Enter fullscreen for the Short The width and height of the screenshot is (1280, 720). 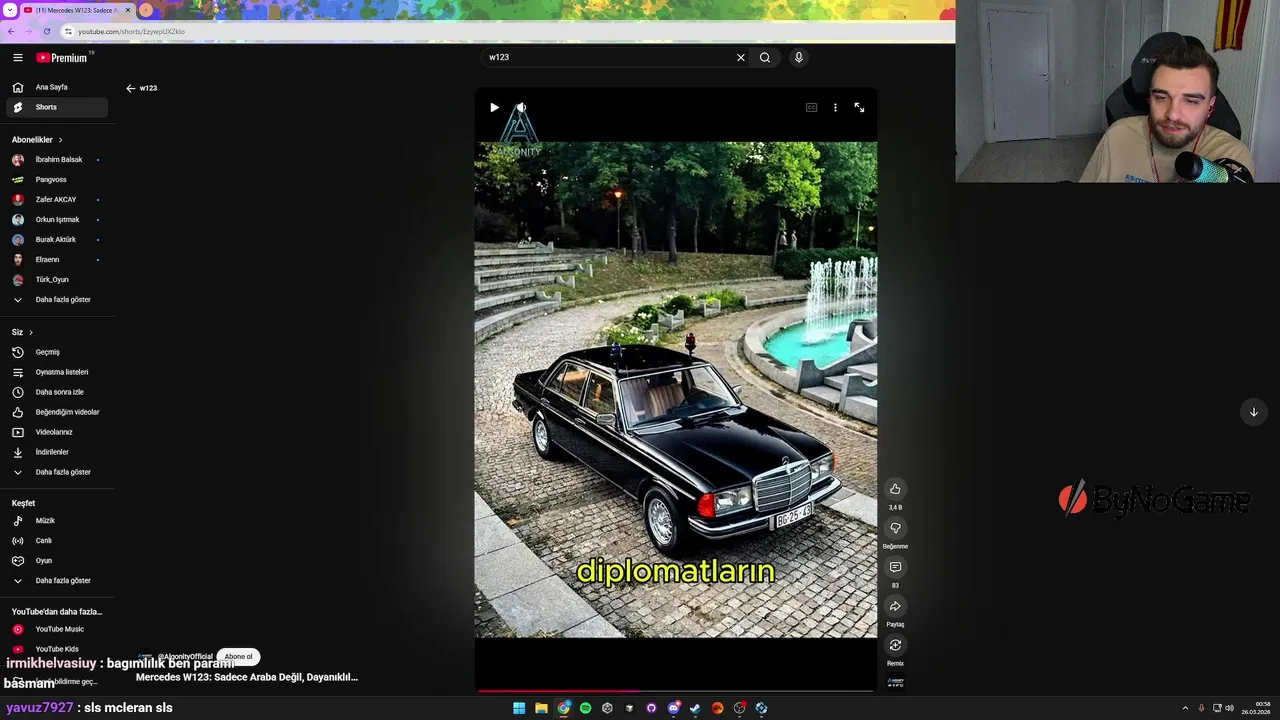[x=859, y=107]
